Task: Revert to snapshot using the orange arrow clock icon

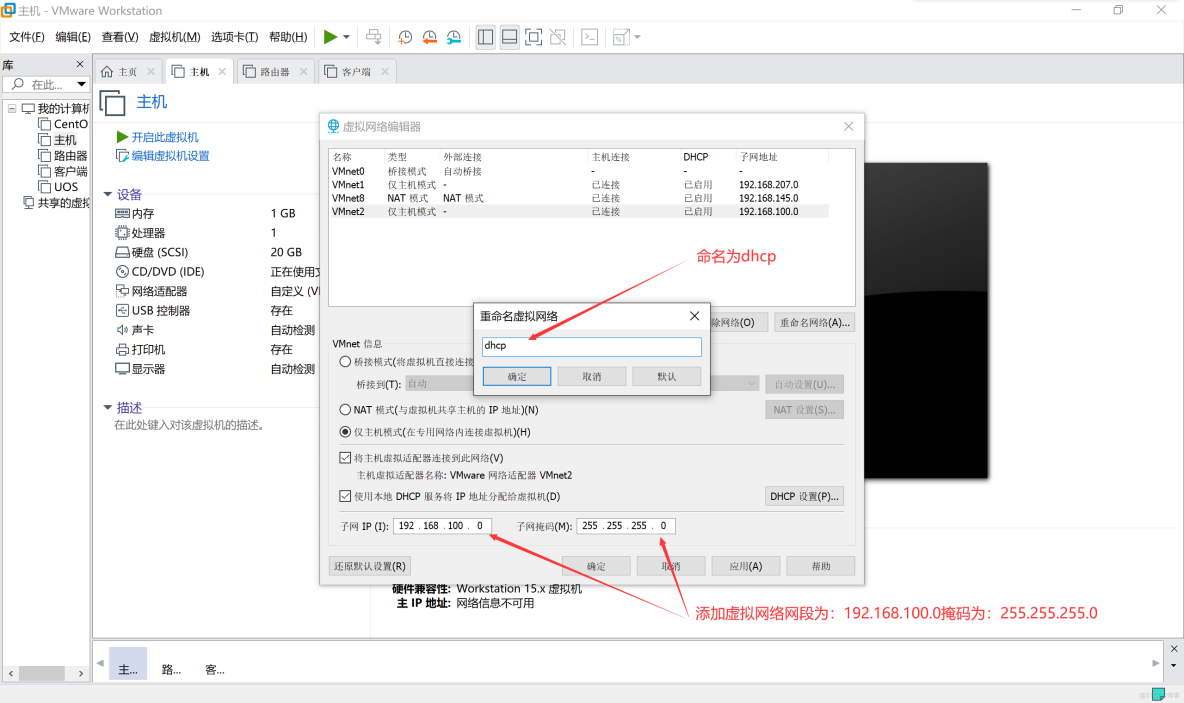Action: click(430, 37)
